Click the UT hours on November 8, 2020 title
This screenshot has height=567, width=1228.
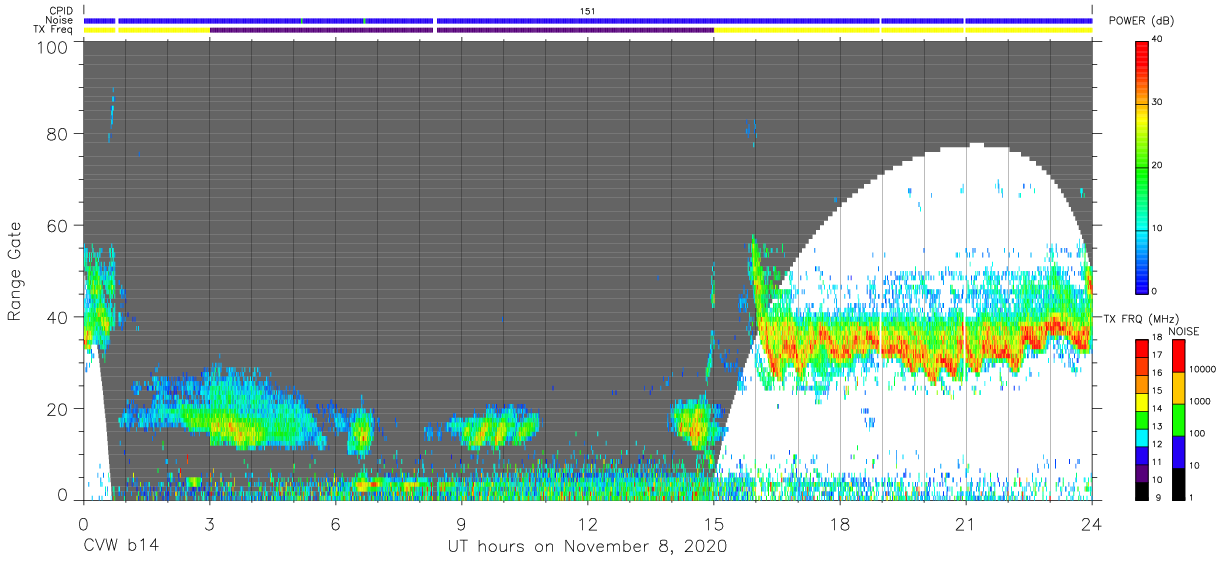(587, 546)
